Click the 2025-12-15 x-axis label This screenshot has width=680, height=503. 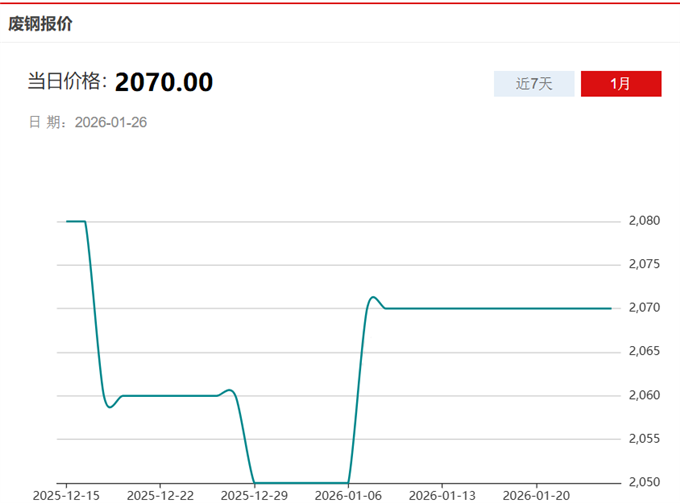65,495
